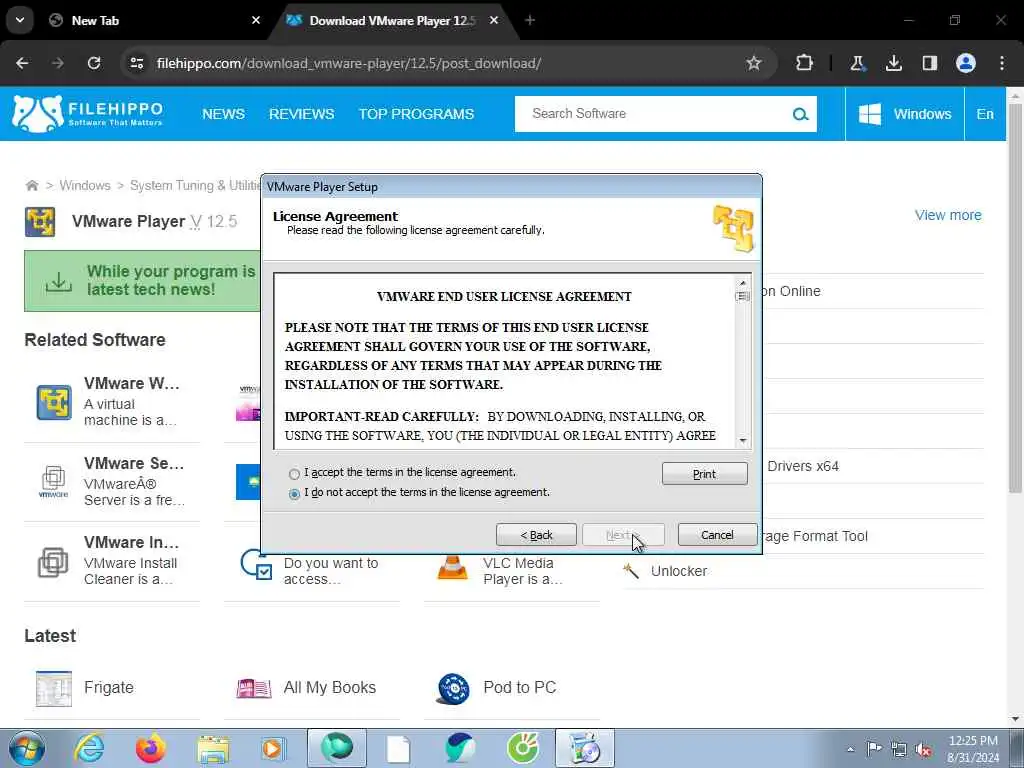Open System Tuning & Utilities breadcrumb

click(195, 185)
